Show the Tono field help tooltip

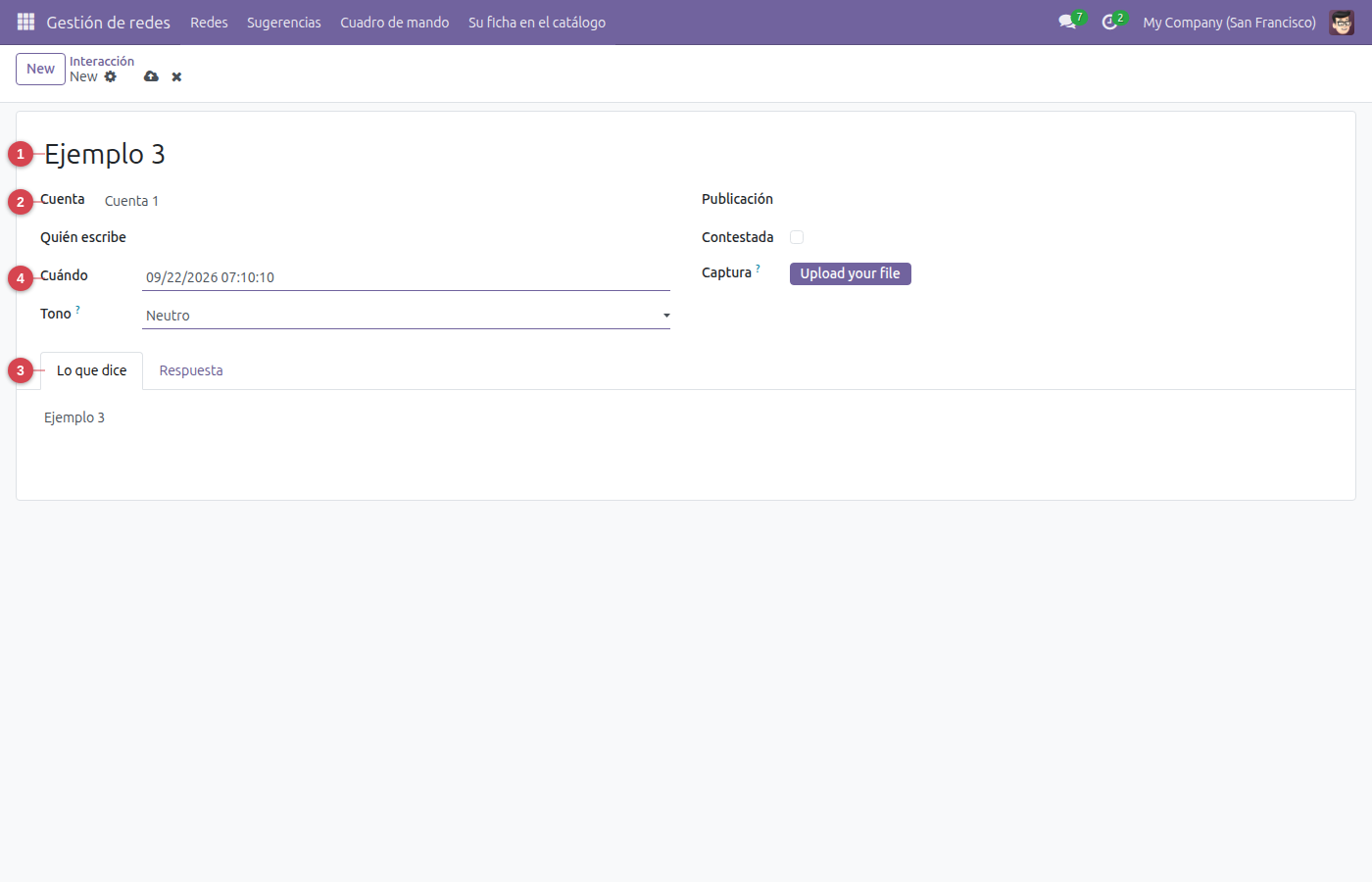[x=78, y=310]
